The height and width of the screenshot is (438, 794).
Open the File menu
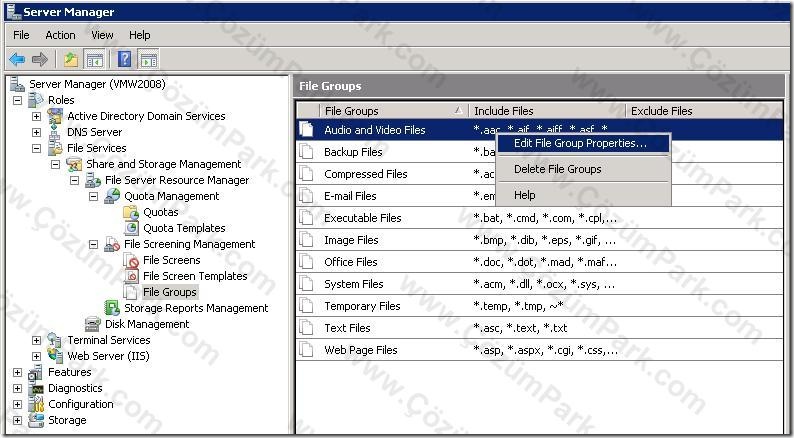[x=21, y=35]
